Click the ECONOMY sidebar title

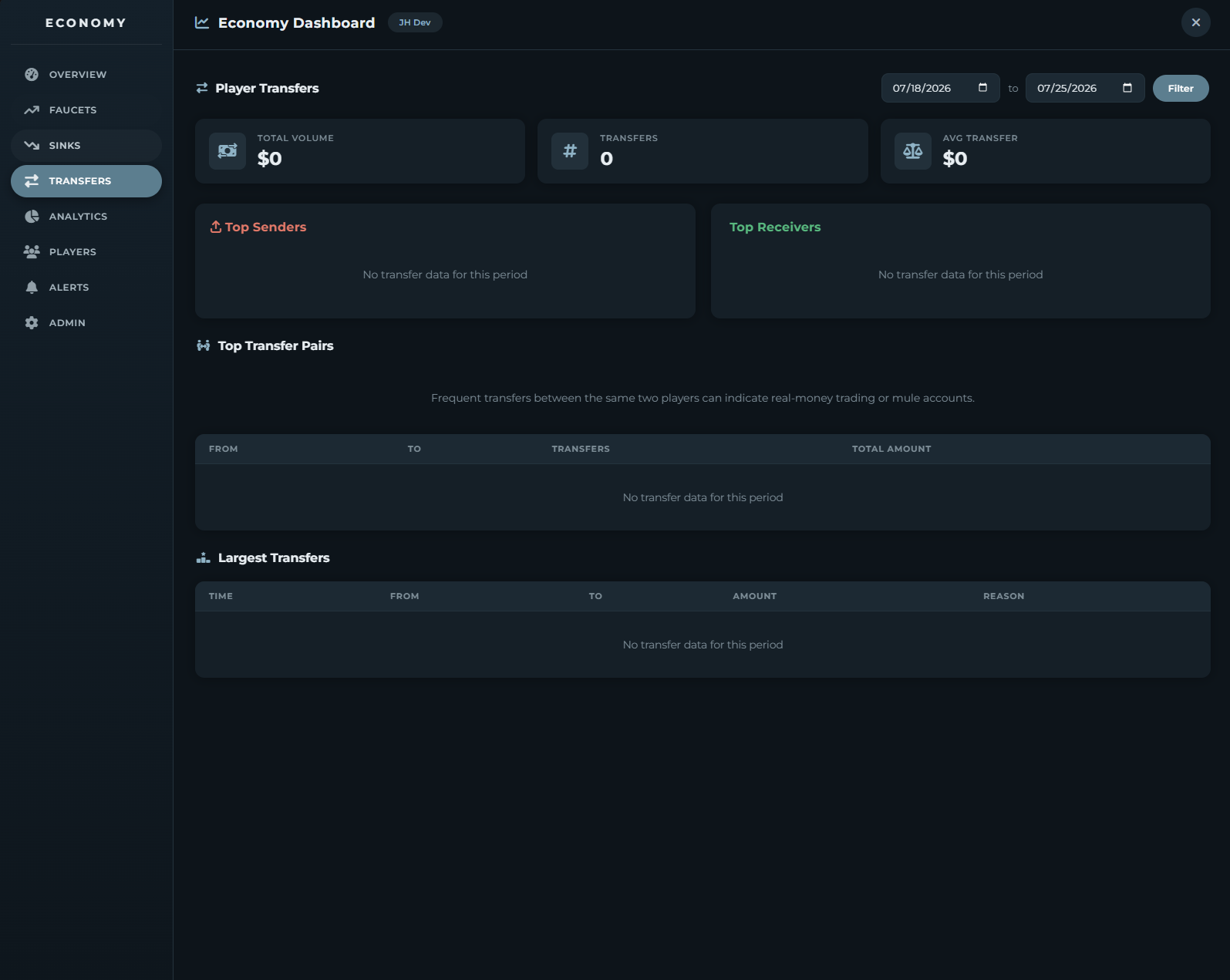[x=86, y=23]
